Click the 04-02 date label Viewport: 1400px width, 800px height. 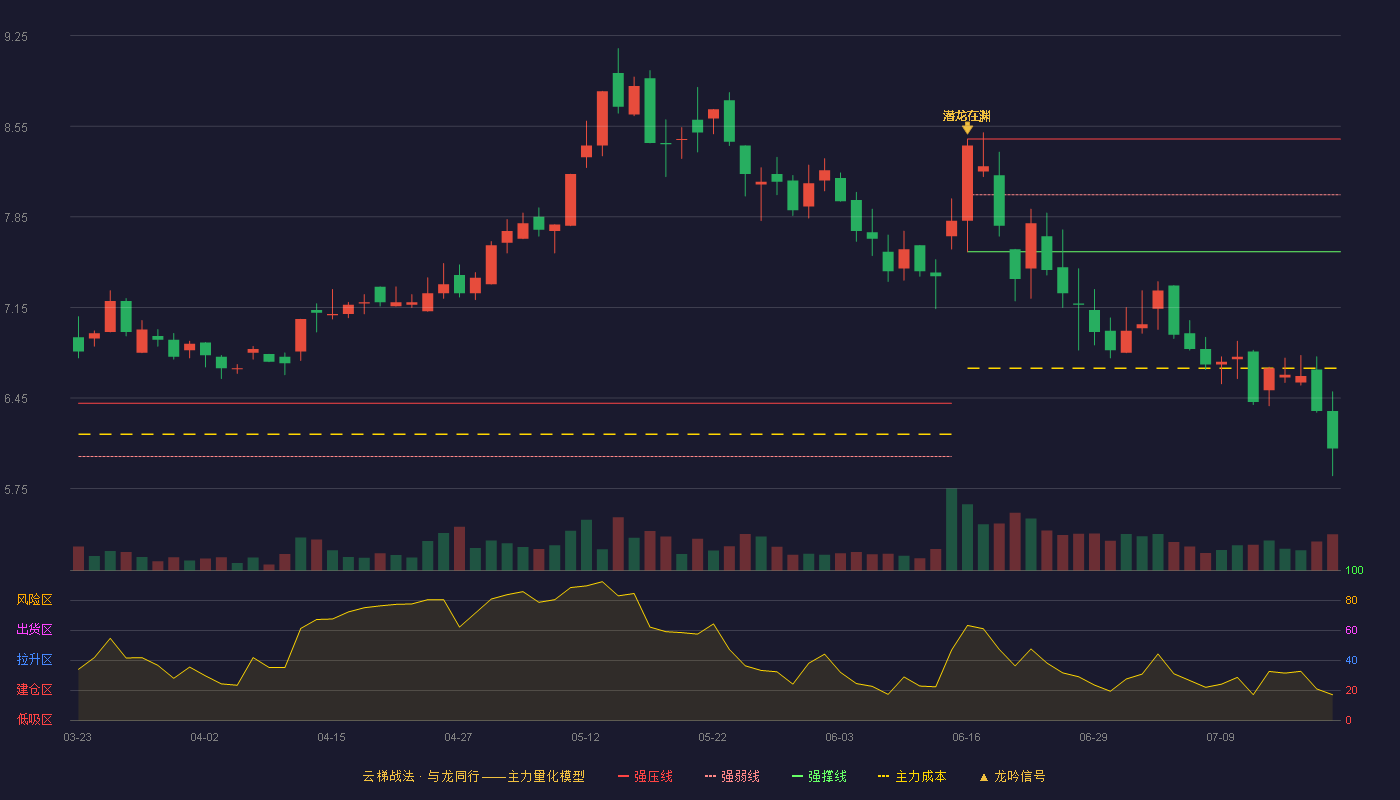tap(205, 737)
